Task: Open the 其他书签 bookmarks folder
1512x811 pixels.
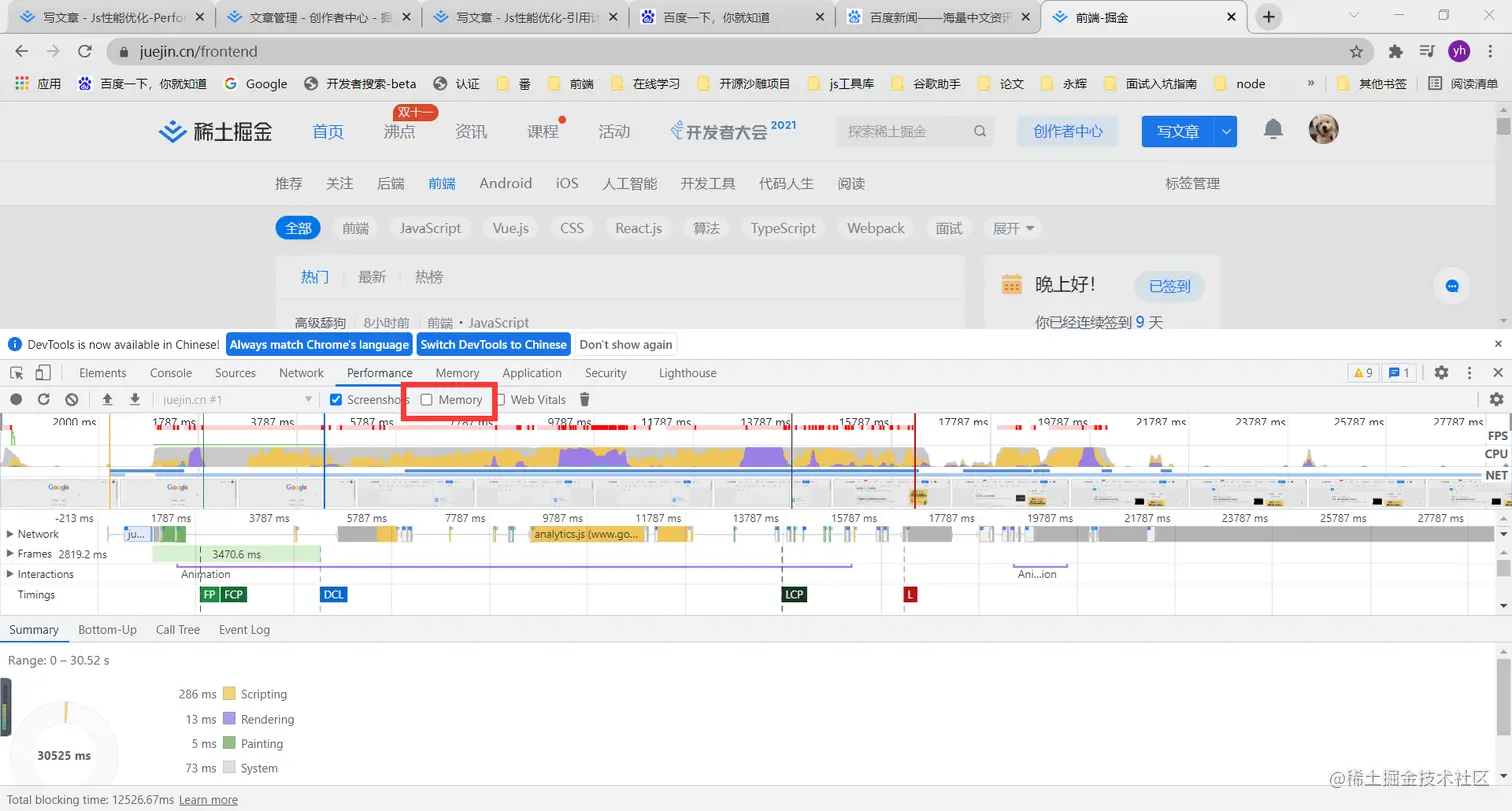Action: point(1374,84)
